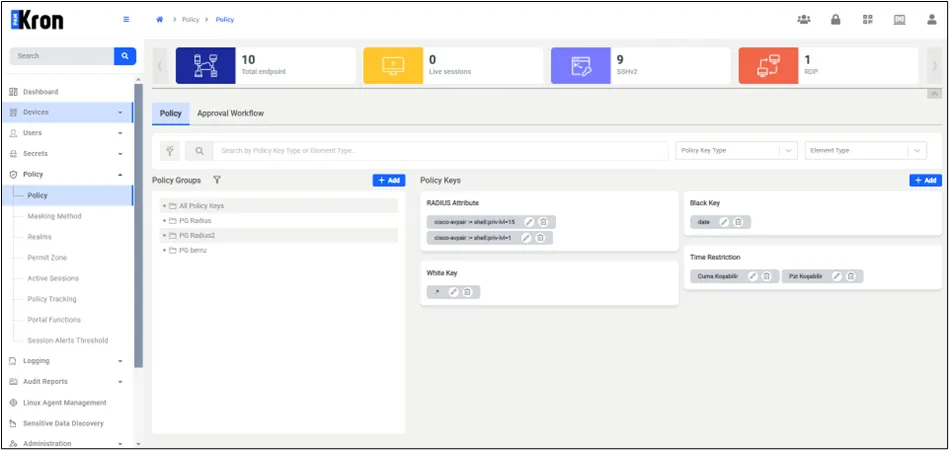Open Active Sessions in sidebar
Screen dimensions: 949x450
53,278
